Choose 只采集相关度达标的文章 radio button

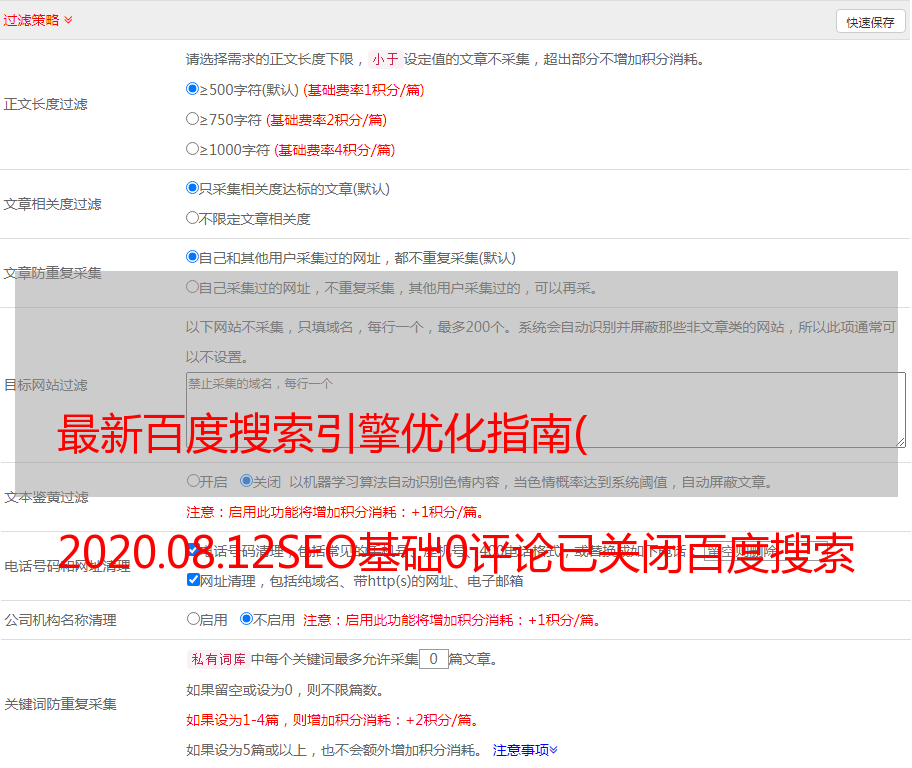pyautogui.click(x=192, y=188)
